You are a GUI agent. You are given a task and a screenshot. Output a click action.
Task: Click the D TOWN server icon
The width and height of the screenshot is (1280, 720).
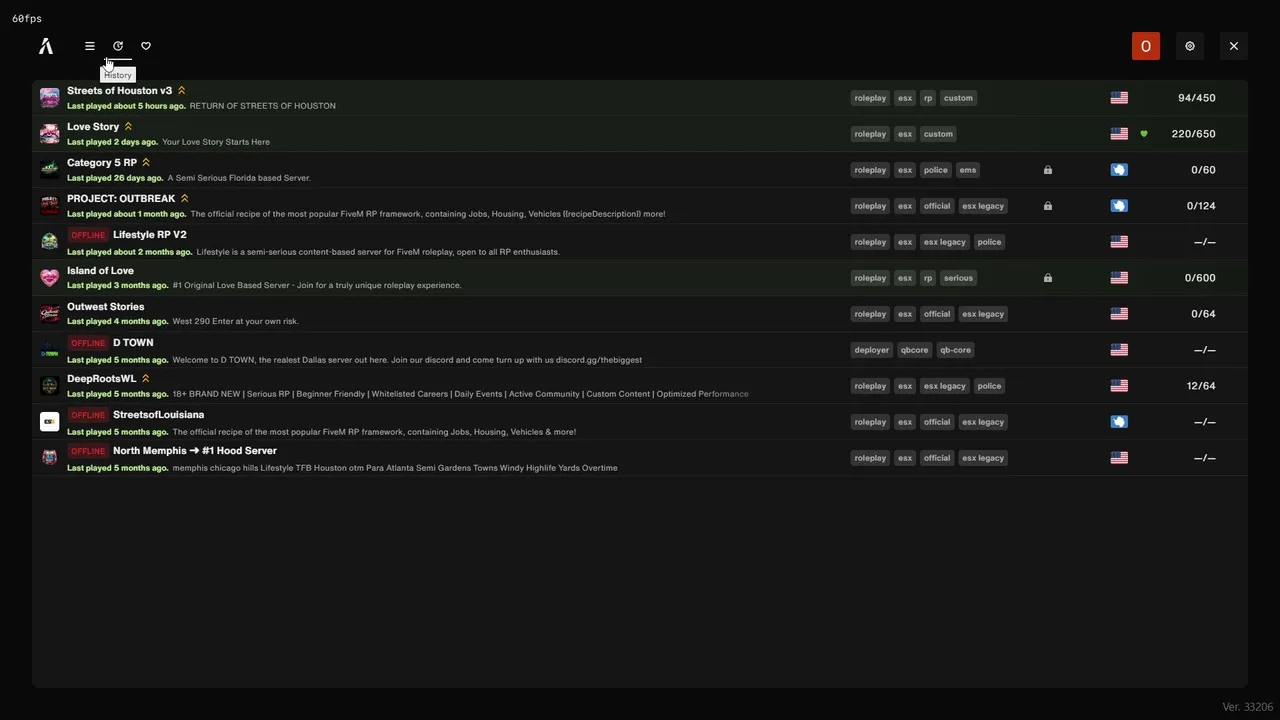(49, 350)
